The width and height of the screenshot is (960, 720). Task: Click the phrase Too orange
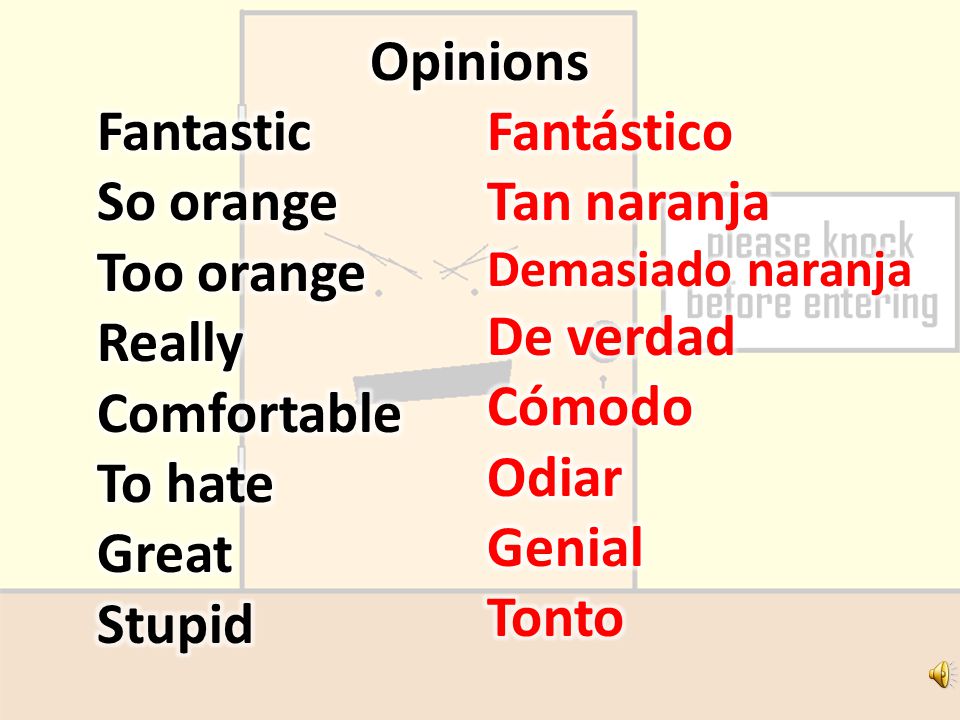click(231, 274)
